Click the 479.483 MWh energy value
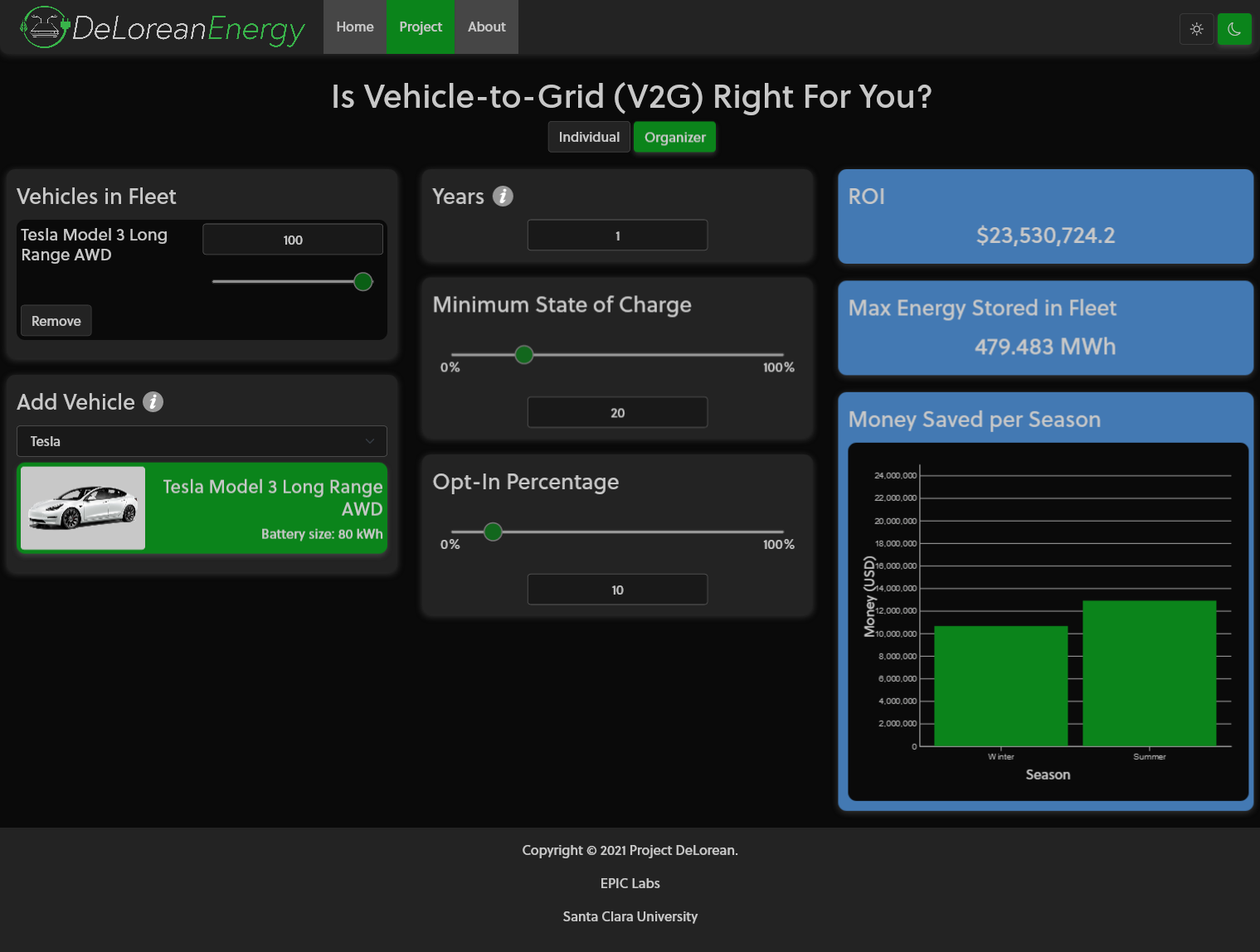This screenshot has width=1260, height=952. (x=1045, y=347)
